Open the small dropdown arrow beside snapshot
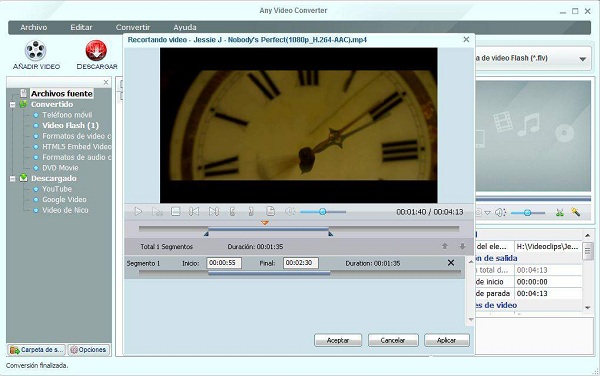 point(487,213)
